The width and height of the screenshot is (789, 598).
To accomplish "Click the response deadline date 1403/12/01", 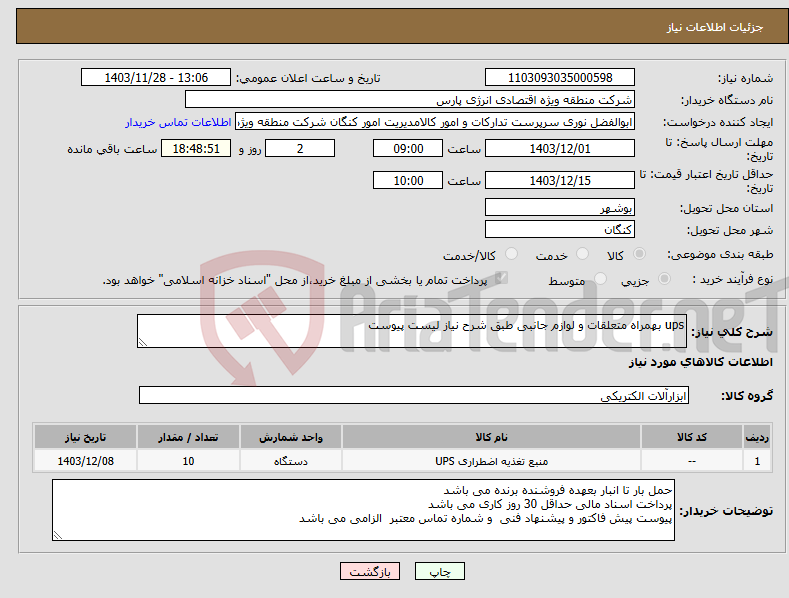I will click(x=560, y=148).
